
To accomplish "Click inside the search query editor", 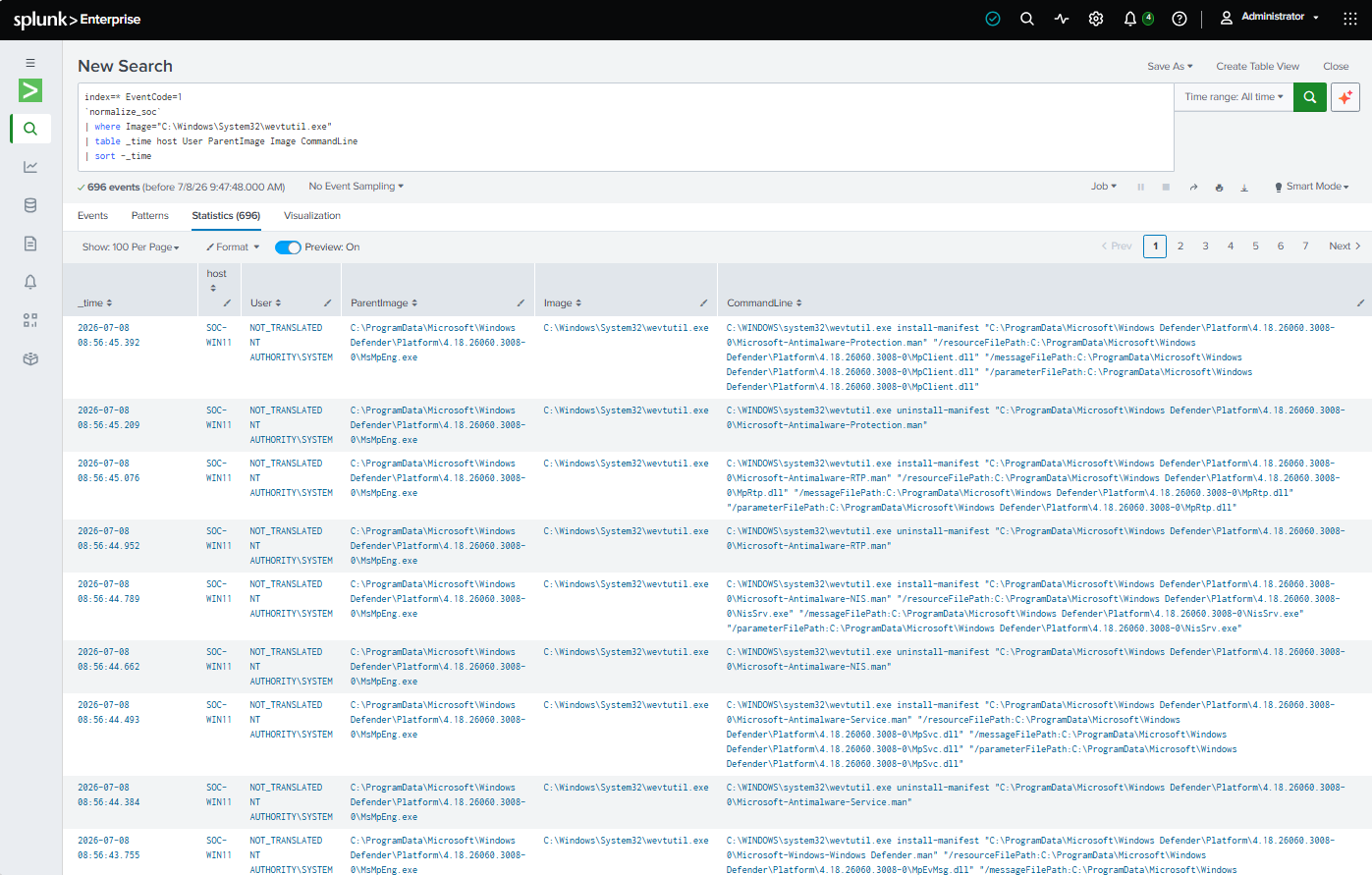I will pos(626,127).
